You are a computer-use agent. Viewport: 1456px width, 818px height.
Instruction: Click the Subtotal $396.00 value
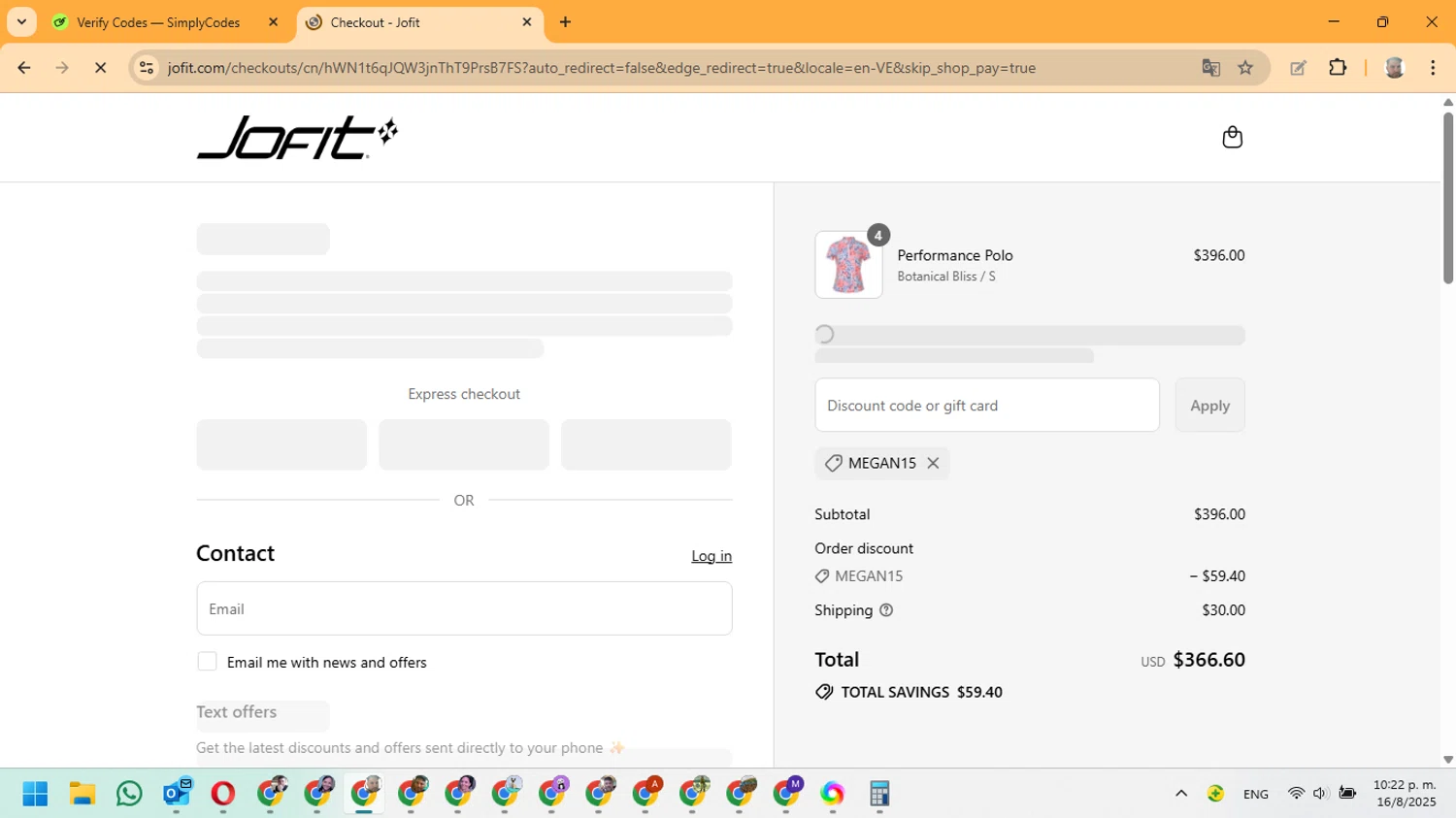tap(1219, 514)
